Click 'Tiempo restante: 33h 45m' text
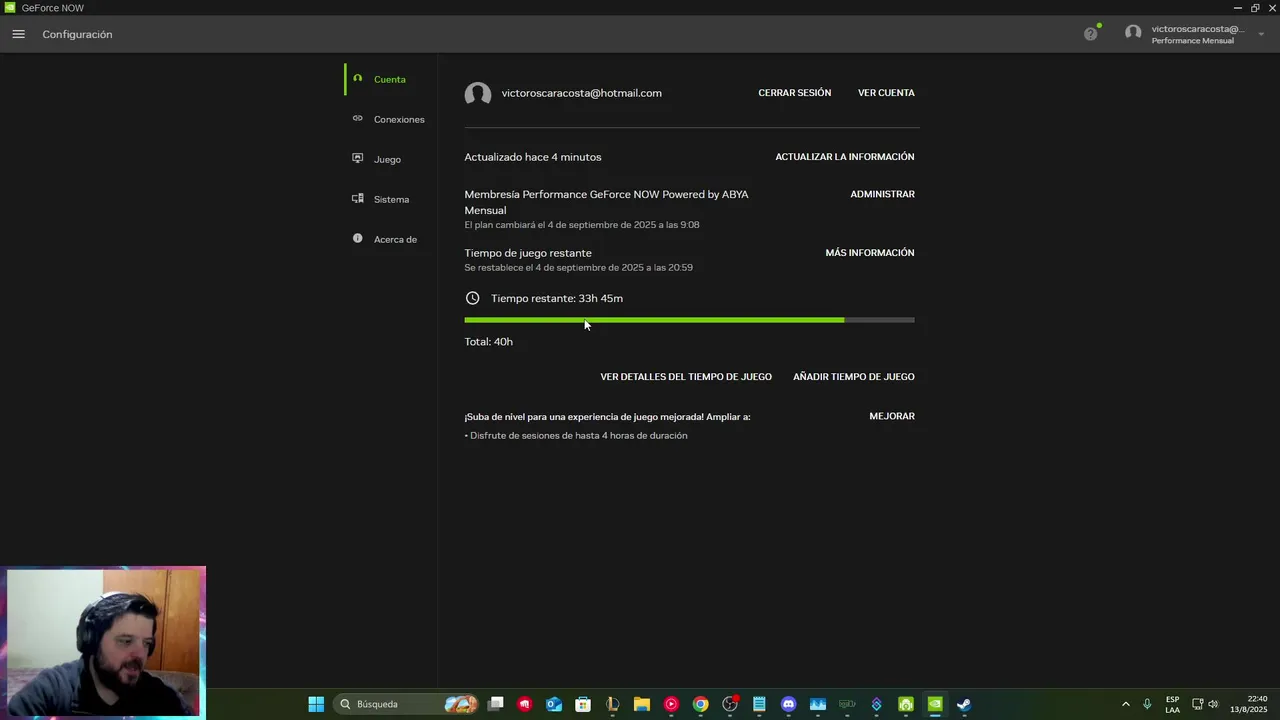 coord(557,298)
